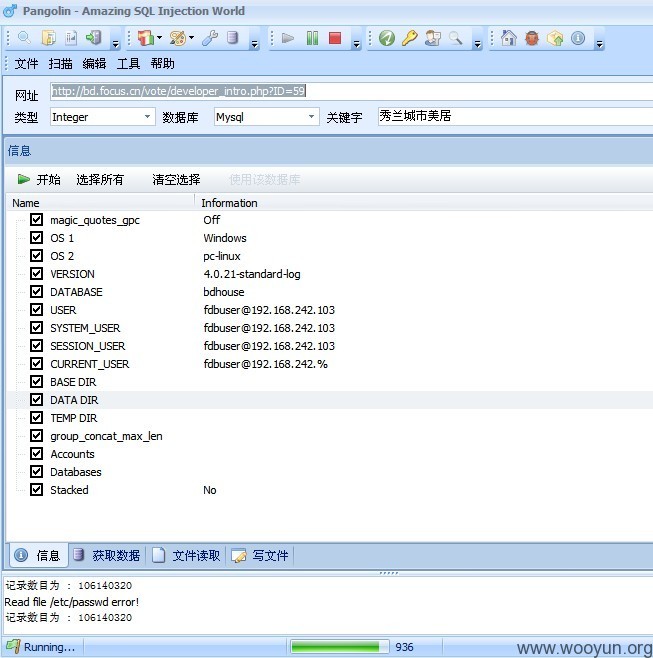Click the Information column header

pyautogui.click(x=424, y=203)
